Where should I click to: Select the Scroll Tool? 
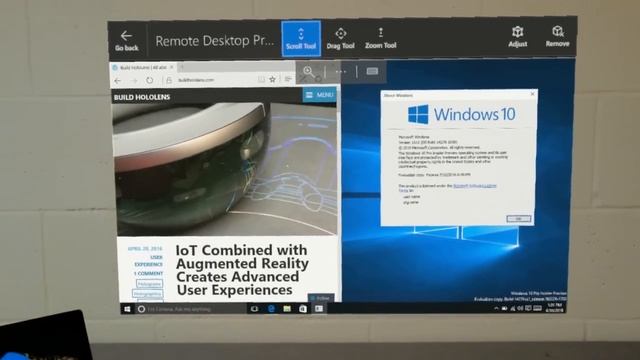[x=301, y=38]
